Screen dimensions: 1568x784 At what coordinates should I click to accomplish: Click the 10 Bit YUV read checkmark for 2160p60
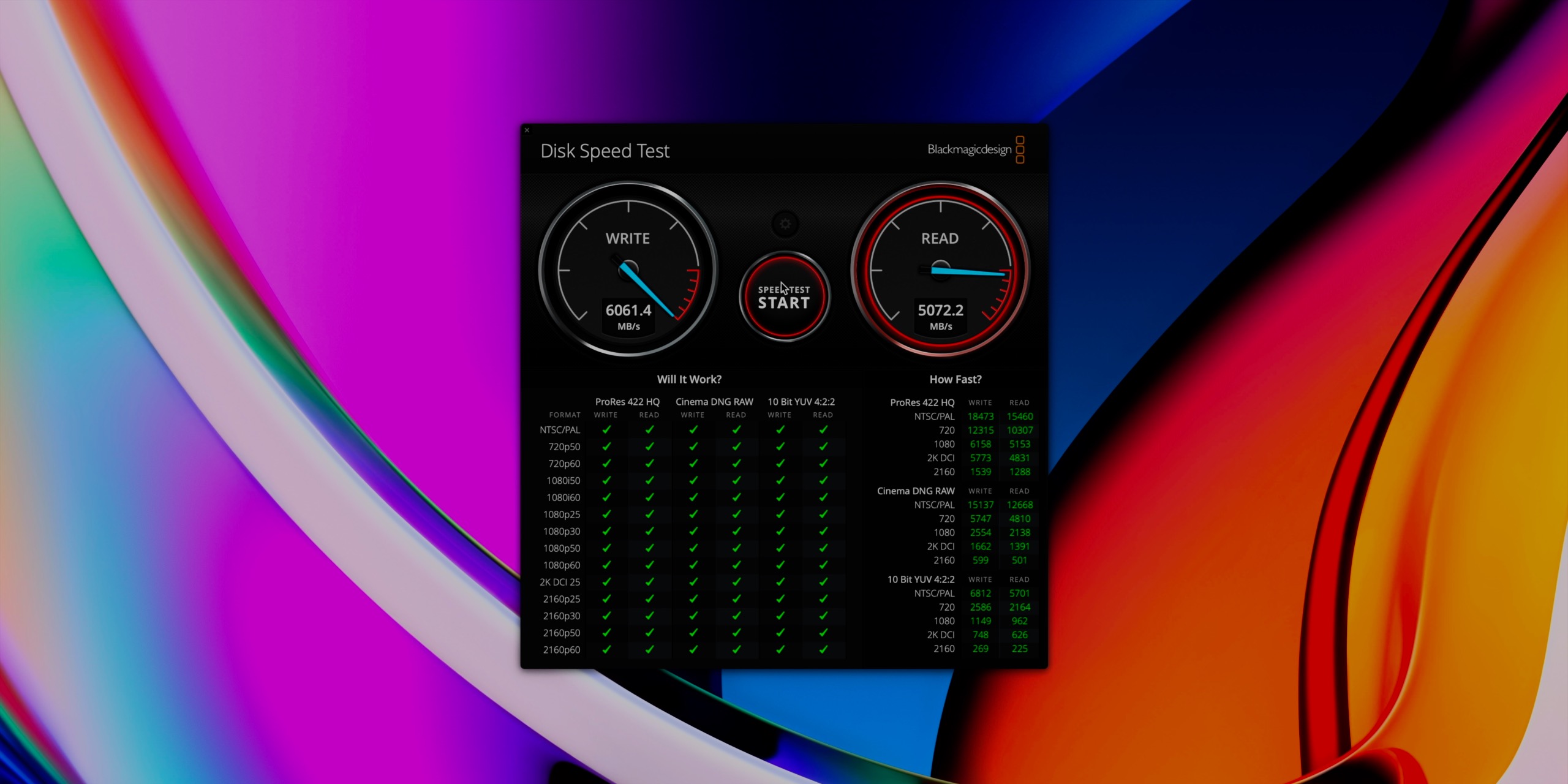[823, 649]
